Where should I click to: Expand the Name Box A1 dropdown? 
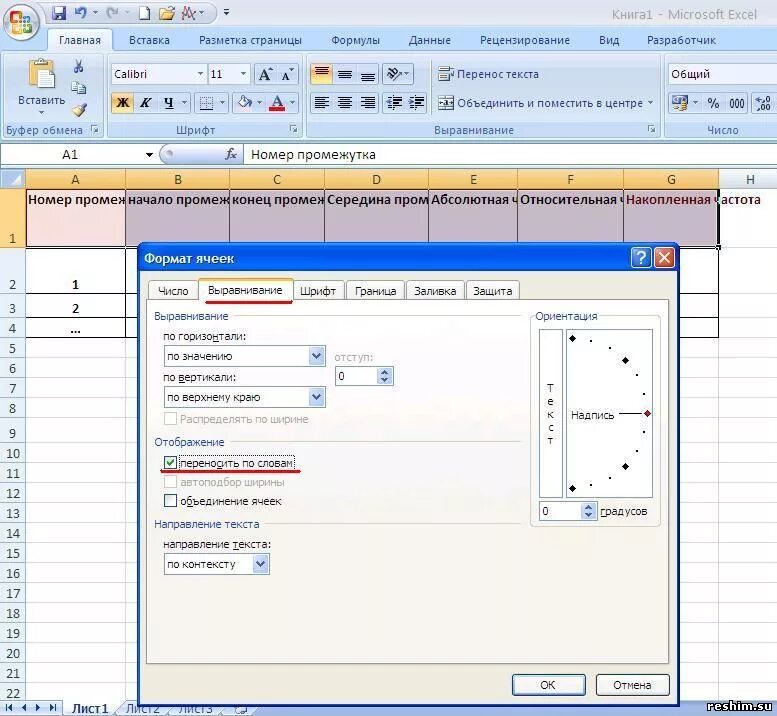coord(149,155)
